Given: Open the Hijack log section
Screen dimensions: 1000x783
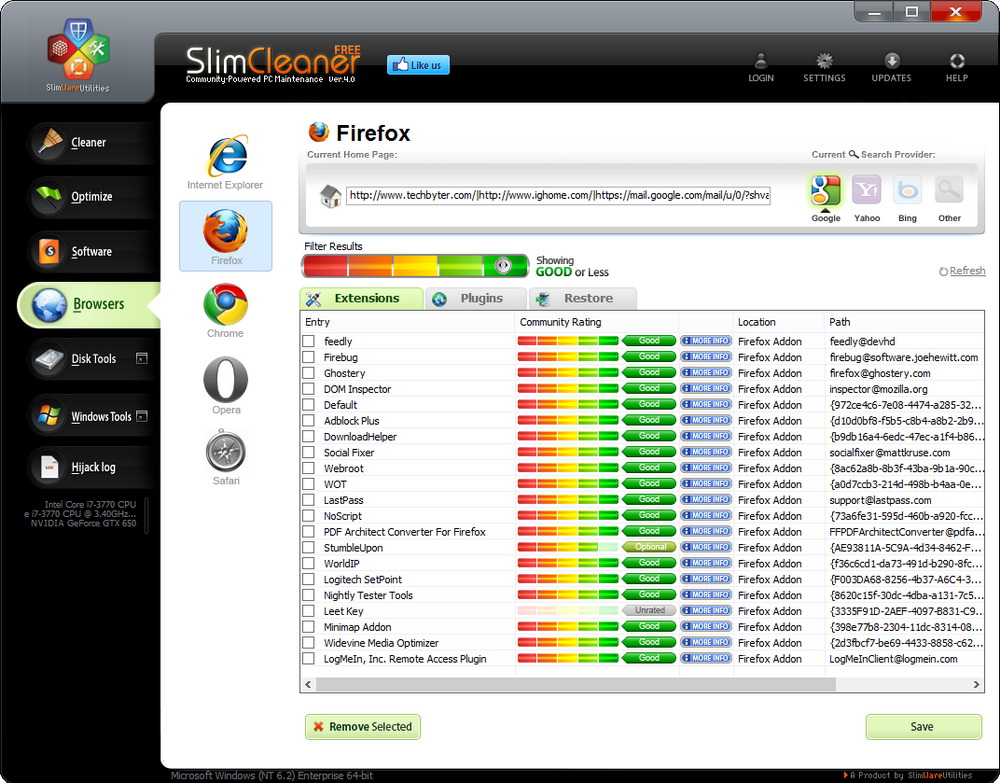Looking at the screenshot, I should click(93, 467).
